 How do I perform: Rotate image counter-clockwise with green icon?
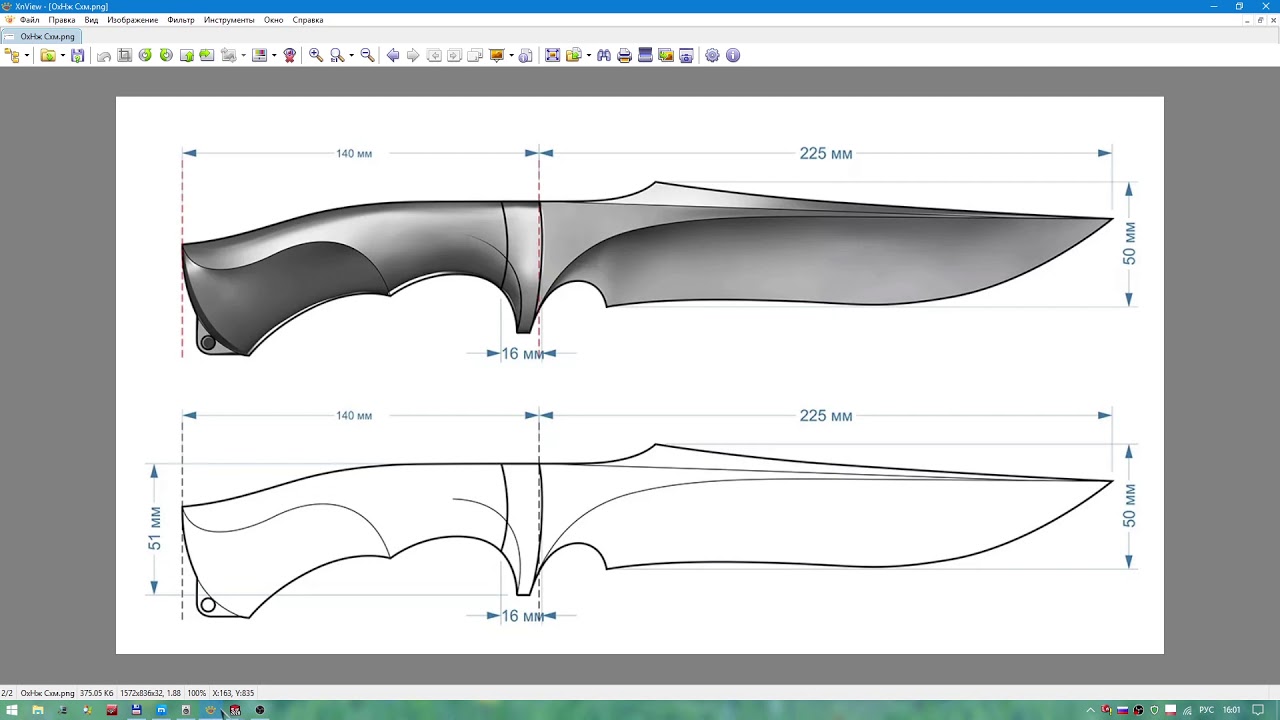pos(145,56)
